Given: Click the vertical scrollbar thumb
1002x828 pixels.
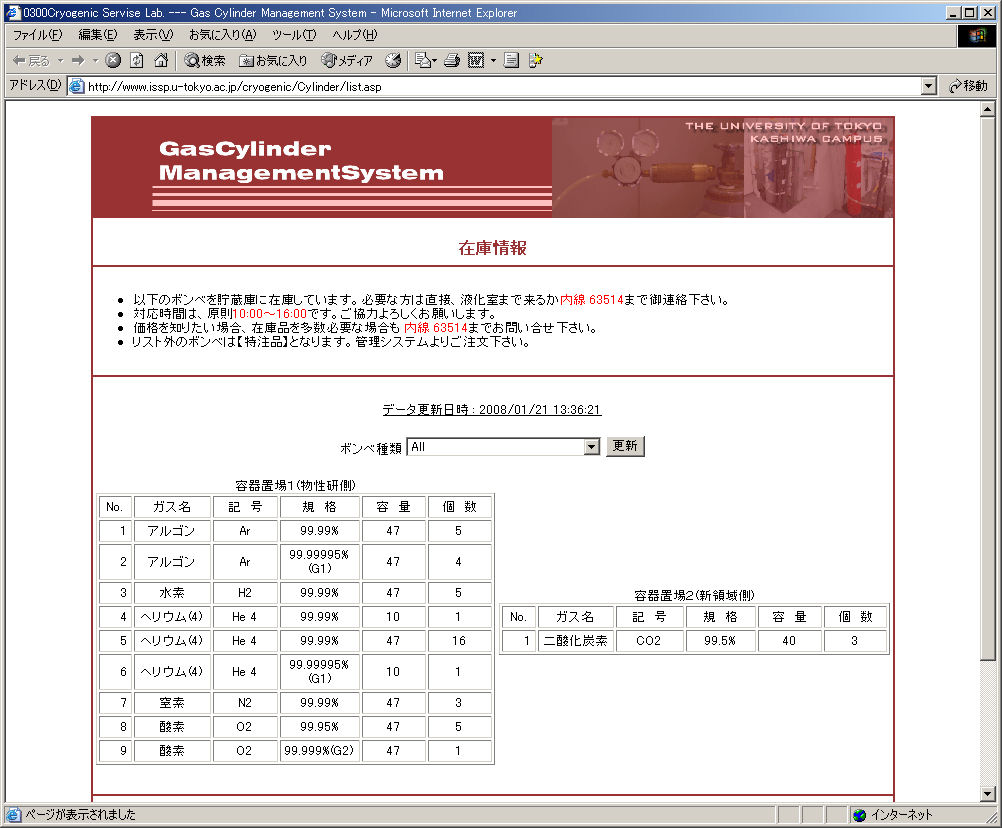Looking at the screenshot, I should click(987, 388).
